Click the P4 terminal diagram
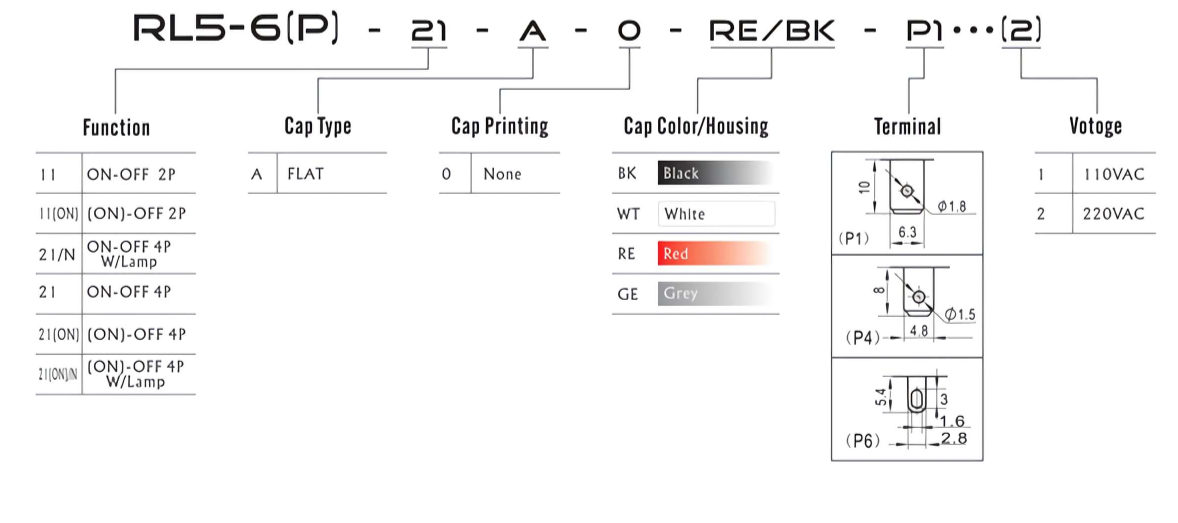Screen dimensions: 1178x523 (907, 306)
